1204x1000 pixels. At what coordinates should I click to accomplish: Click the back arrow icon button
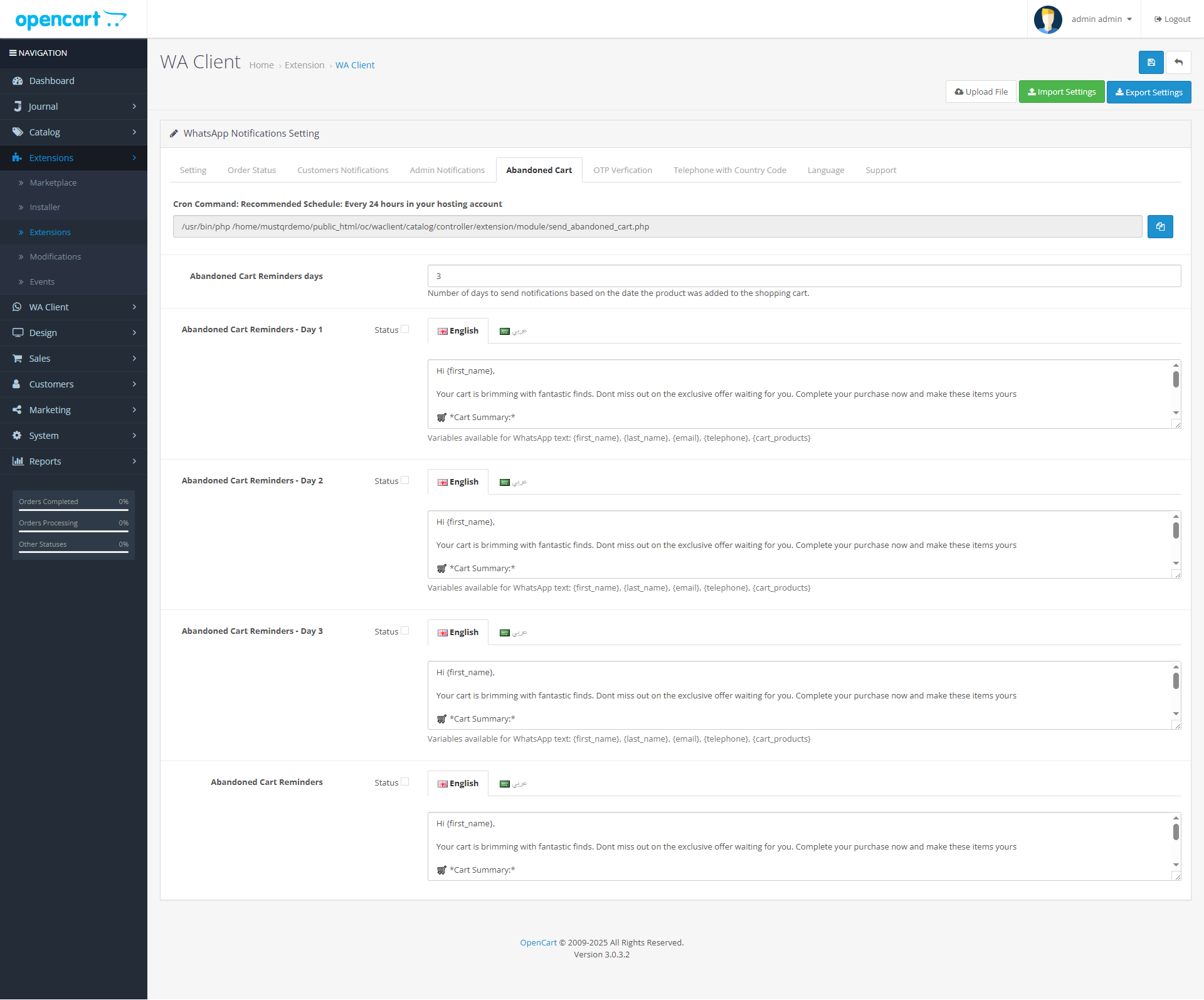1178,63
